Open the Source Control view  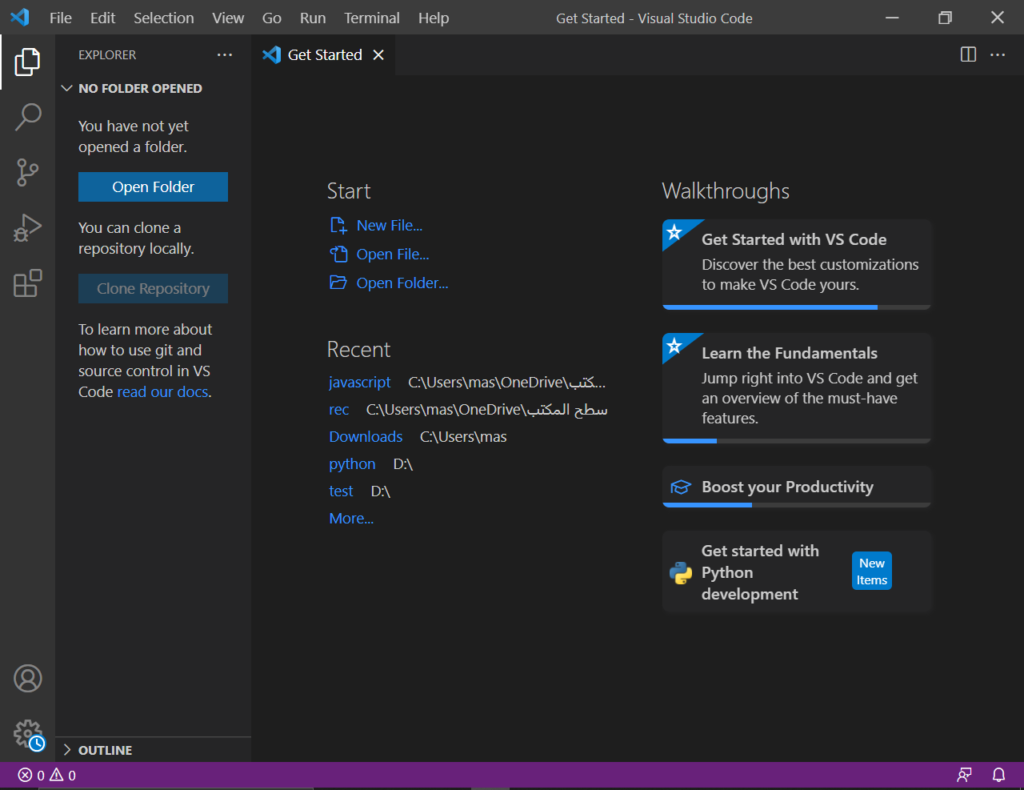point(28,173)
